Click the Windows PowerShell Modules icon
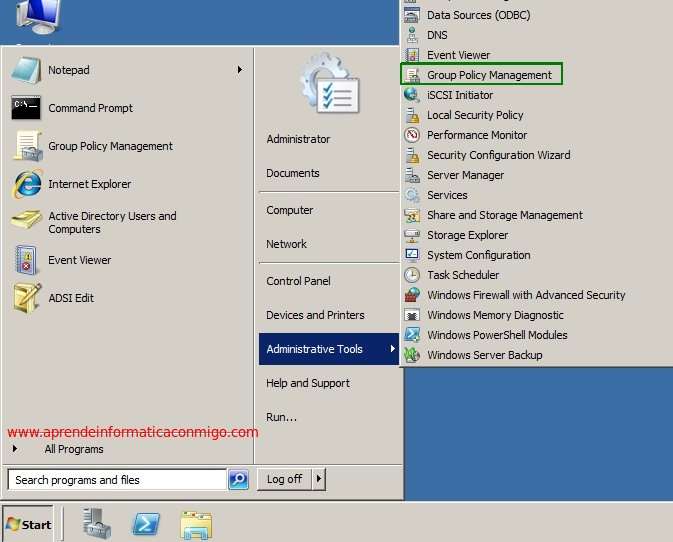 [x=412, y=335]
